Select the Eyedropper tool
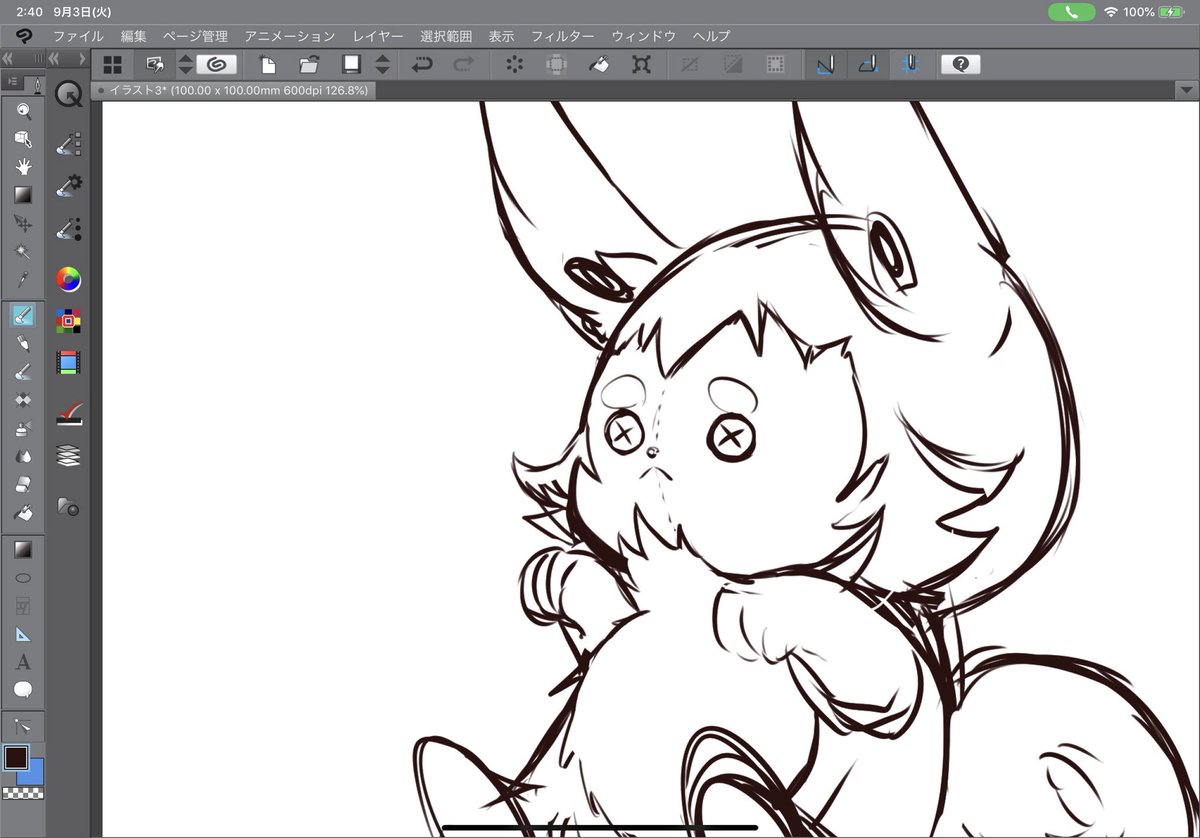The width and height of the screenshot is (1200, 838). tap(22, 279)
